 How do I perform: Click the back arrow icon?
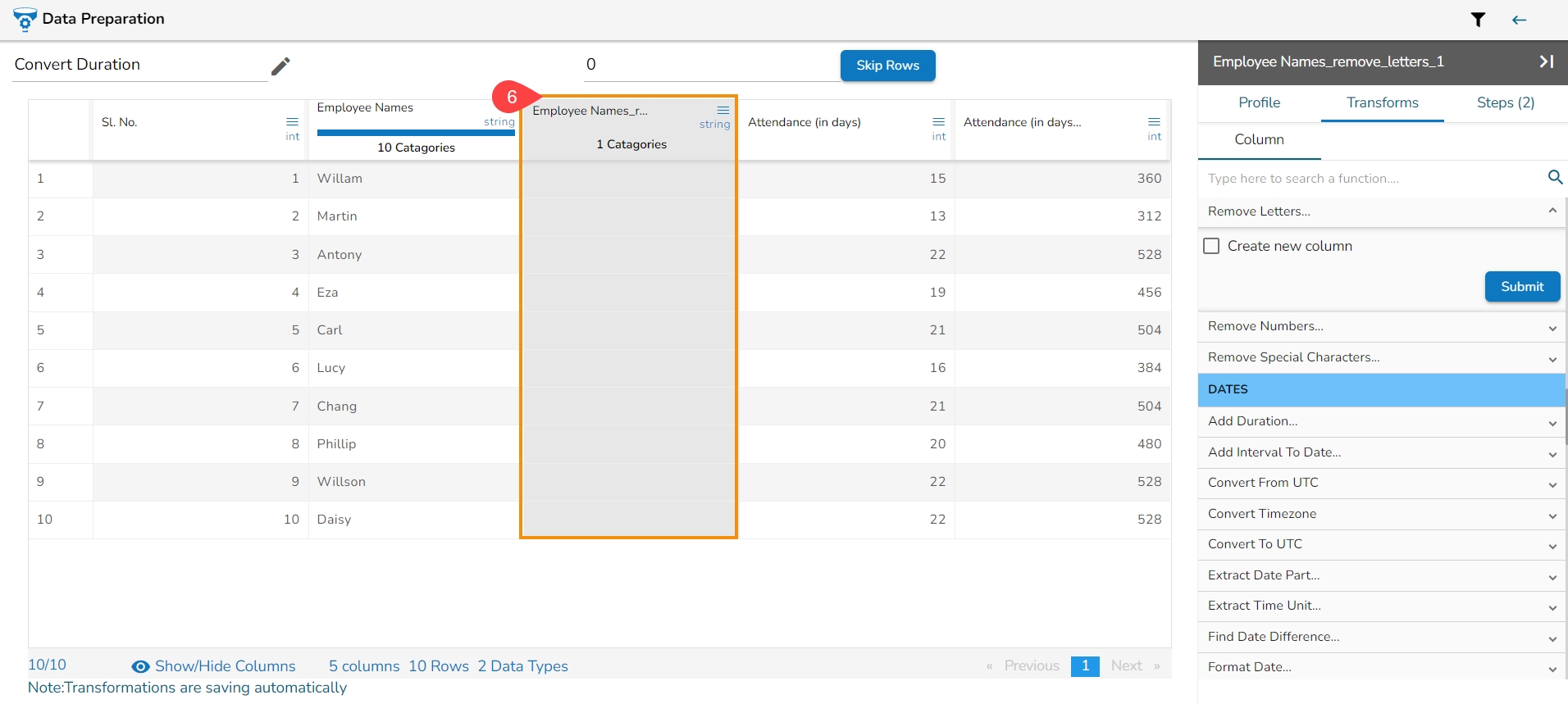(x=1519, y=20)
